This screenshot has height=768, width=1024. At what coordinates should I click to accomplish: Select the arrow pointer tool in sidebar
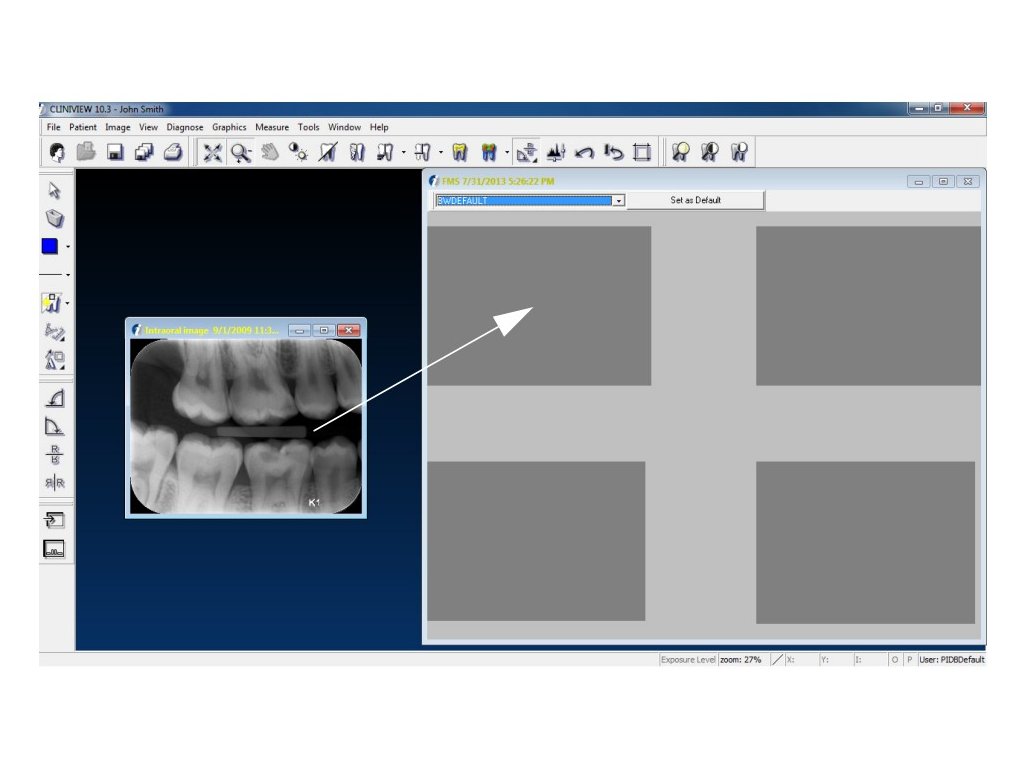coord(55,190)
